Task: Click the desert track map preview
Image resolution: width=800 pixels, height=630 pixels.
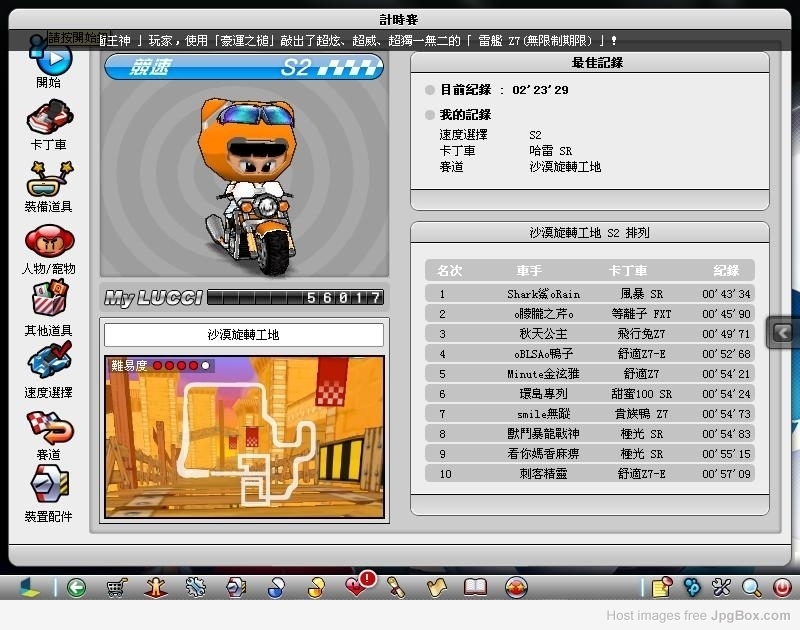Action: coord(244,436)
